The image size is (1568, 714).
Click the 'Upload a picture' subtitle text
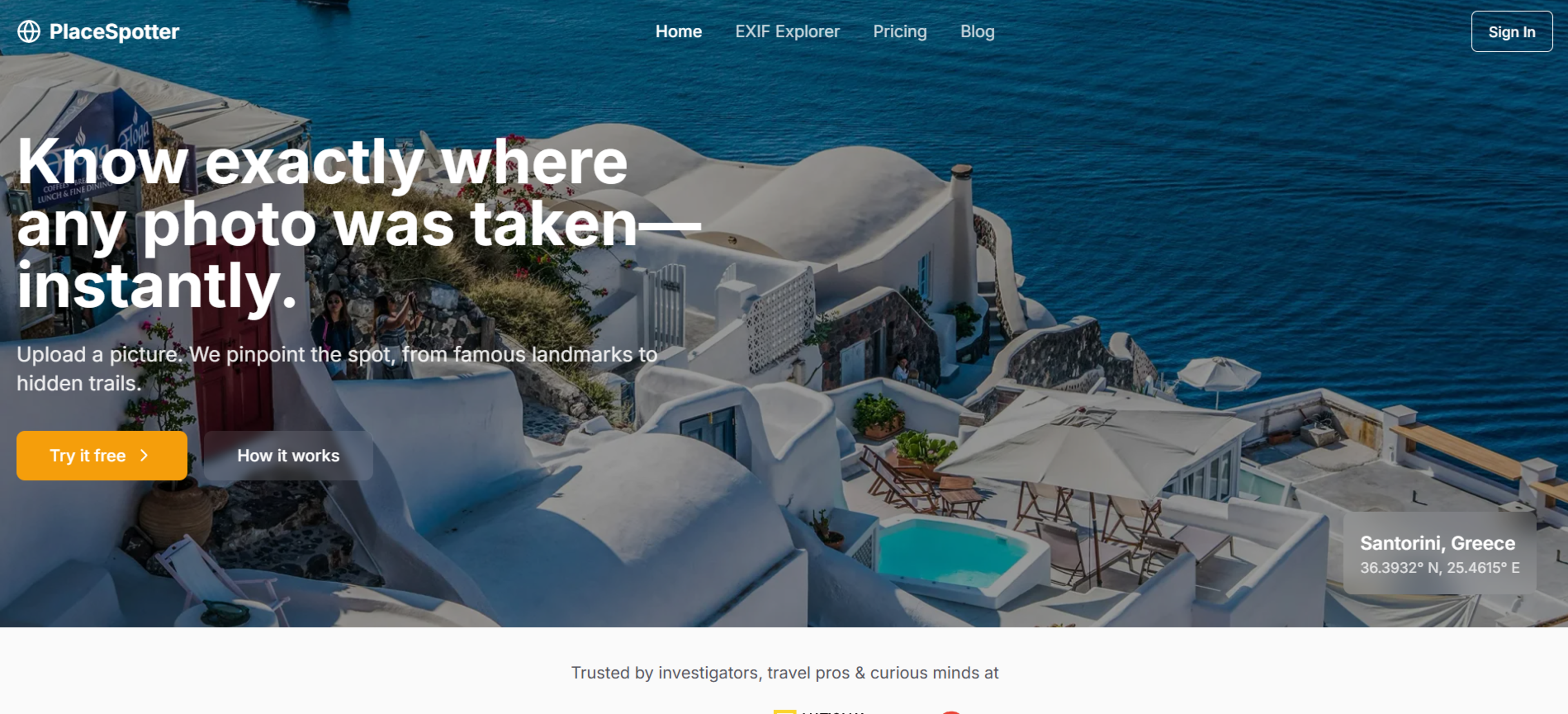pyautogui.click(x=336, y=368)
